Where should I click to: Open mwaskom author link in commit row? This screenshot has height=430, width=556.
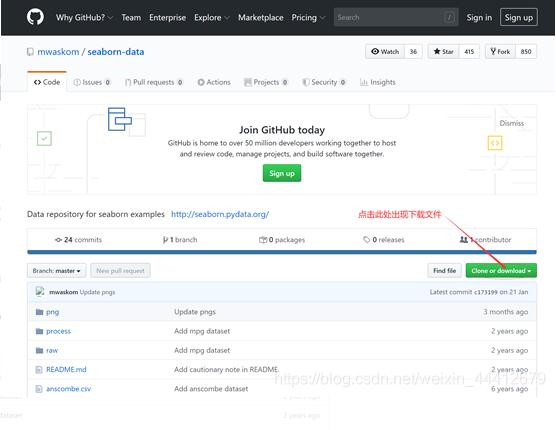coord(63,292)
